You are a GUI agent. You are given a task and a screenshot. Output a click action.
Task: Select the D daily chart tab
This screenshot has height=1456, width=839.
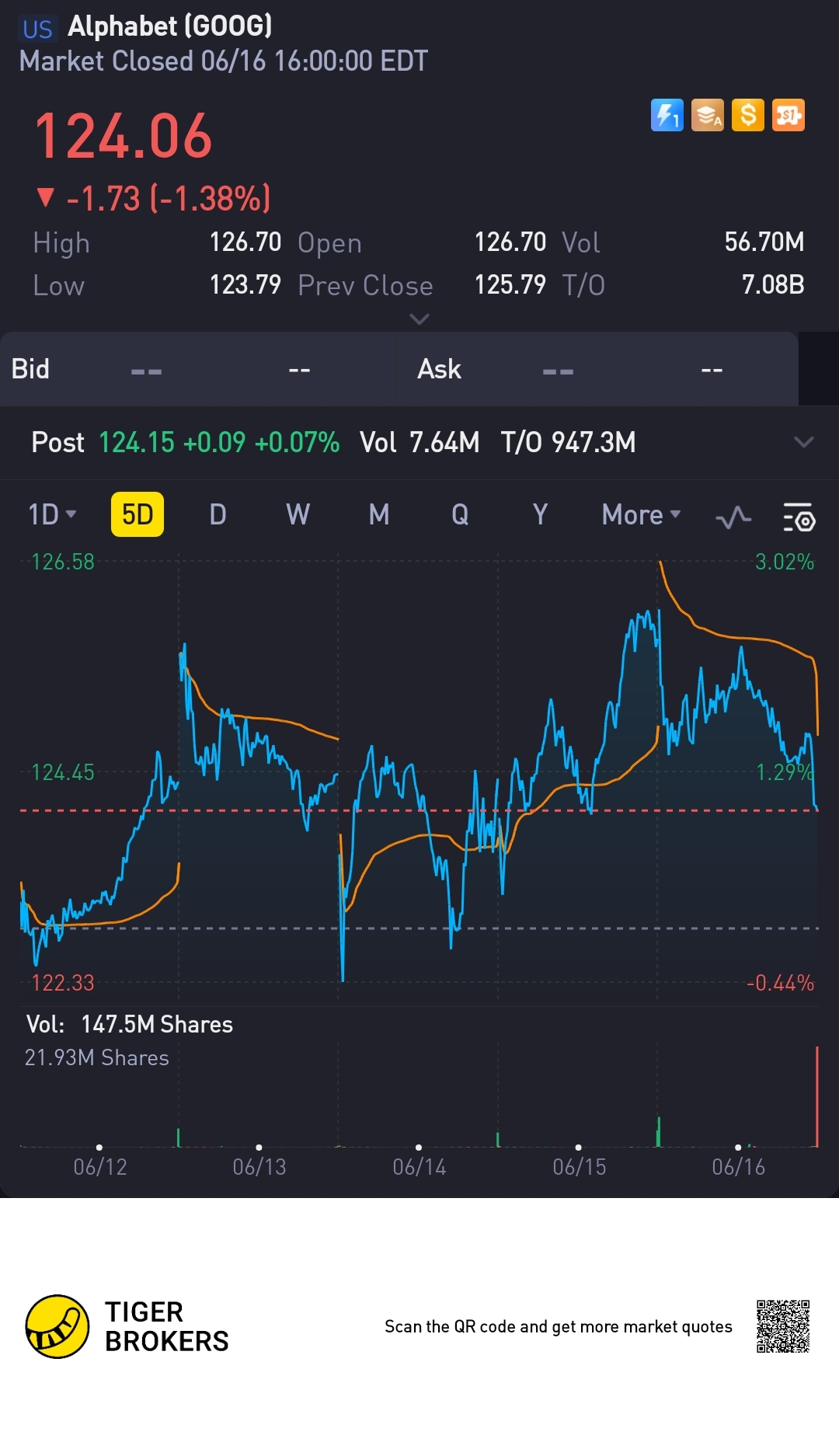[218, 514]
